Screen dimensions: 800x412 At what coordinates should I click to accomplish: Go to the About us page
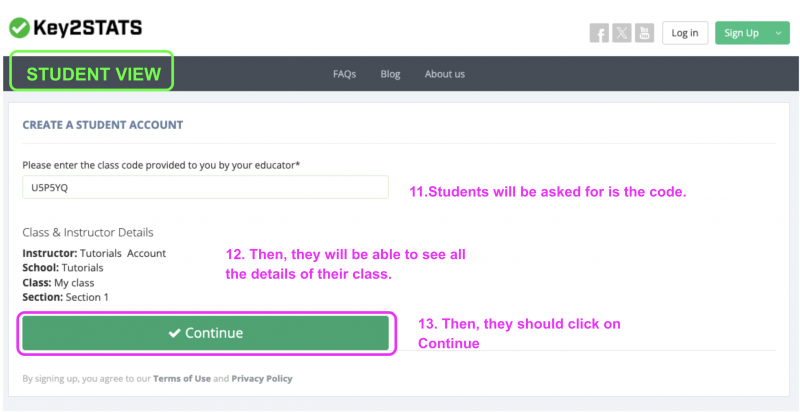[x=445, y=74]
